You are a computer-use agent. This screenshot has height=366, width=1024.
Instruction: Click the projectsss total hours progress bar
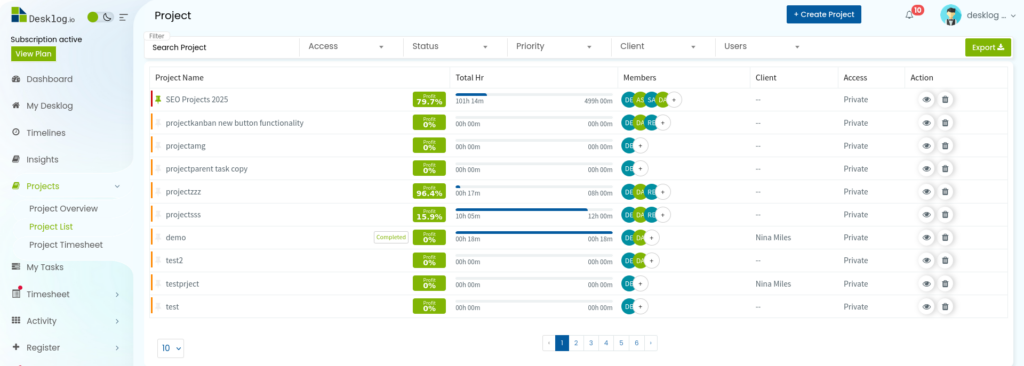(534, 209)
